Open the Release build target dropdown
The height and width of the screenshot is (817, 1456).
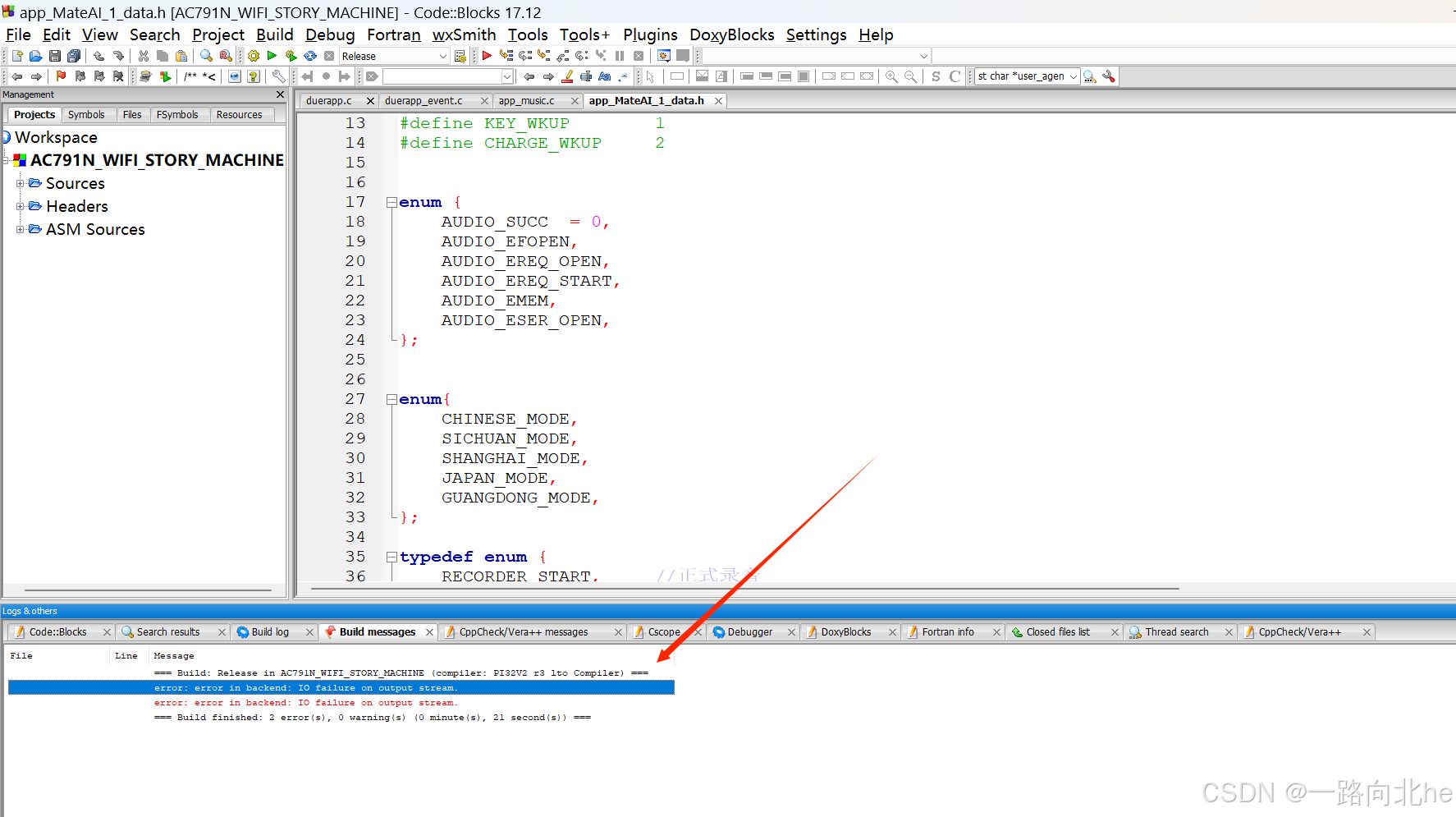(x=442, y=56)
